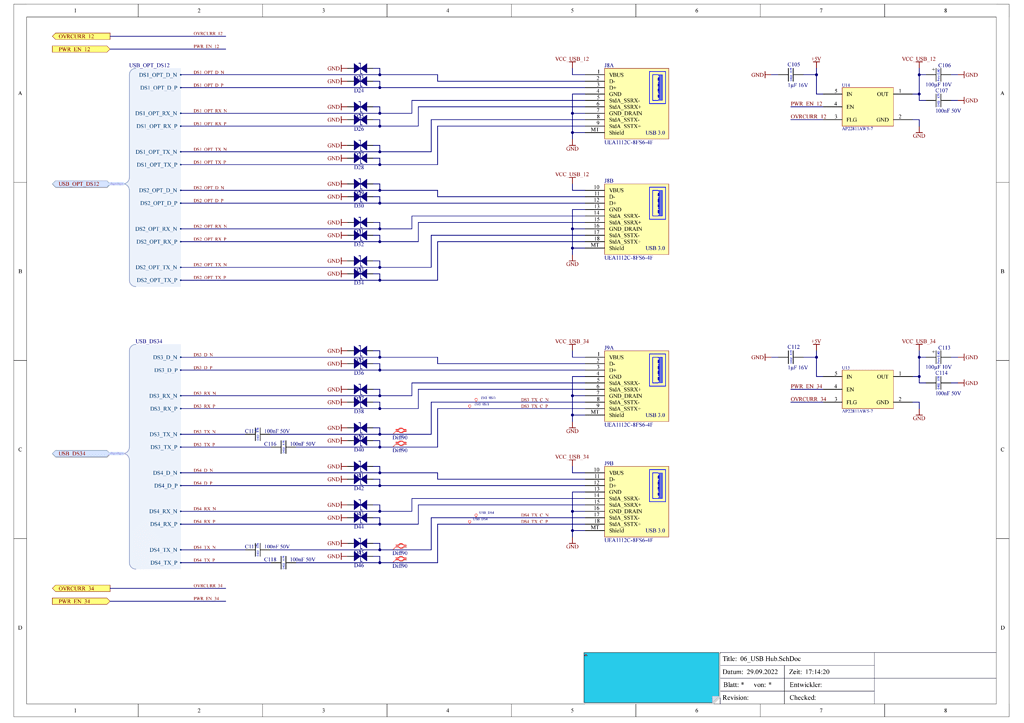Click the OVRCURR_34 port symbol

pyautogui.click(x=81, y=588)
